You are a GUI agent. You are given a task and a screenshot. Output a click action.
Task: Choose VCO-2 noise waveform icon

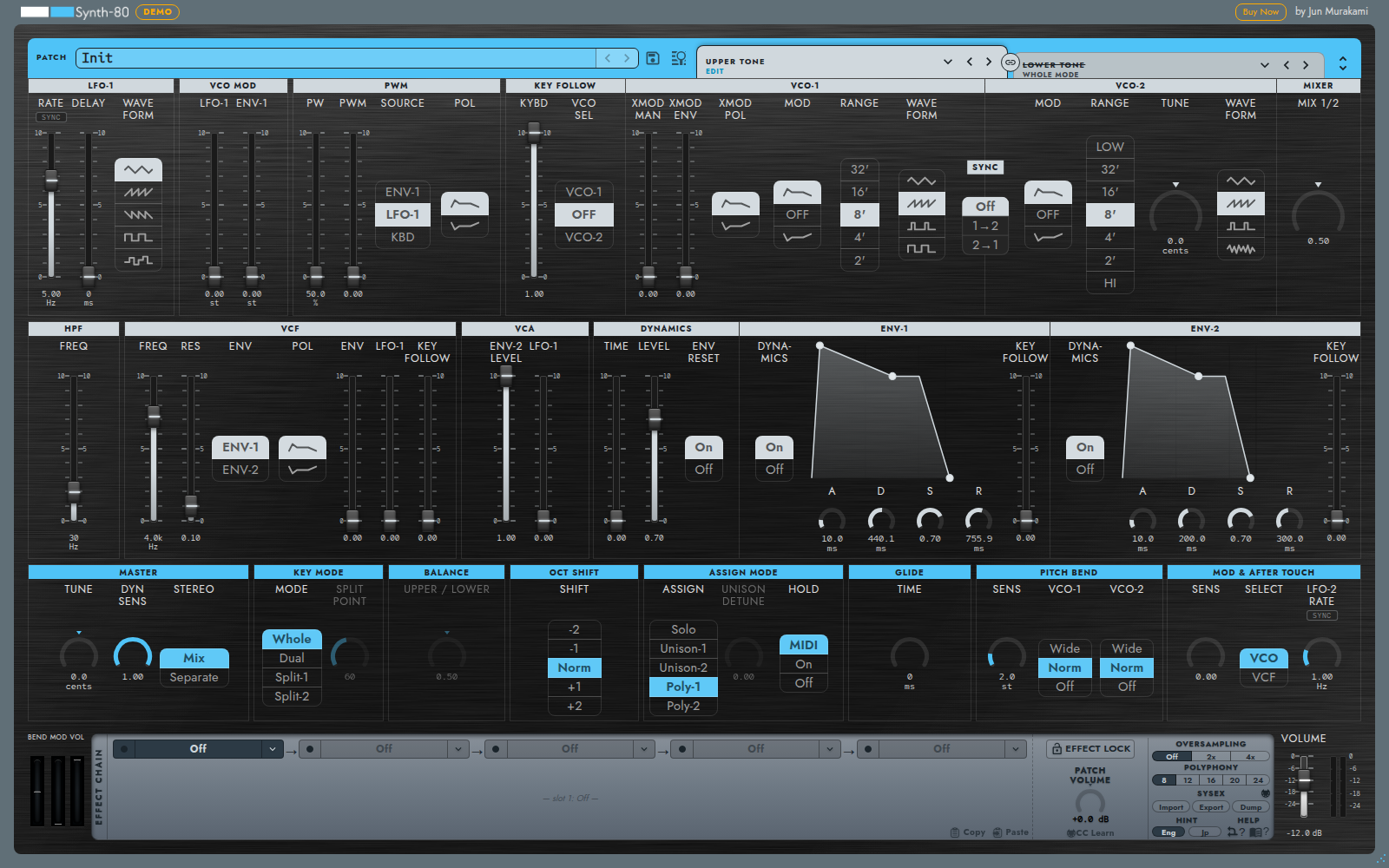tap(1241, 248)
